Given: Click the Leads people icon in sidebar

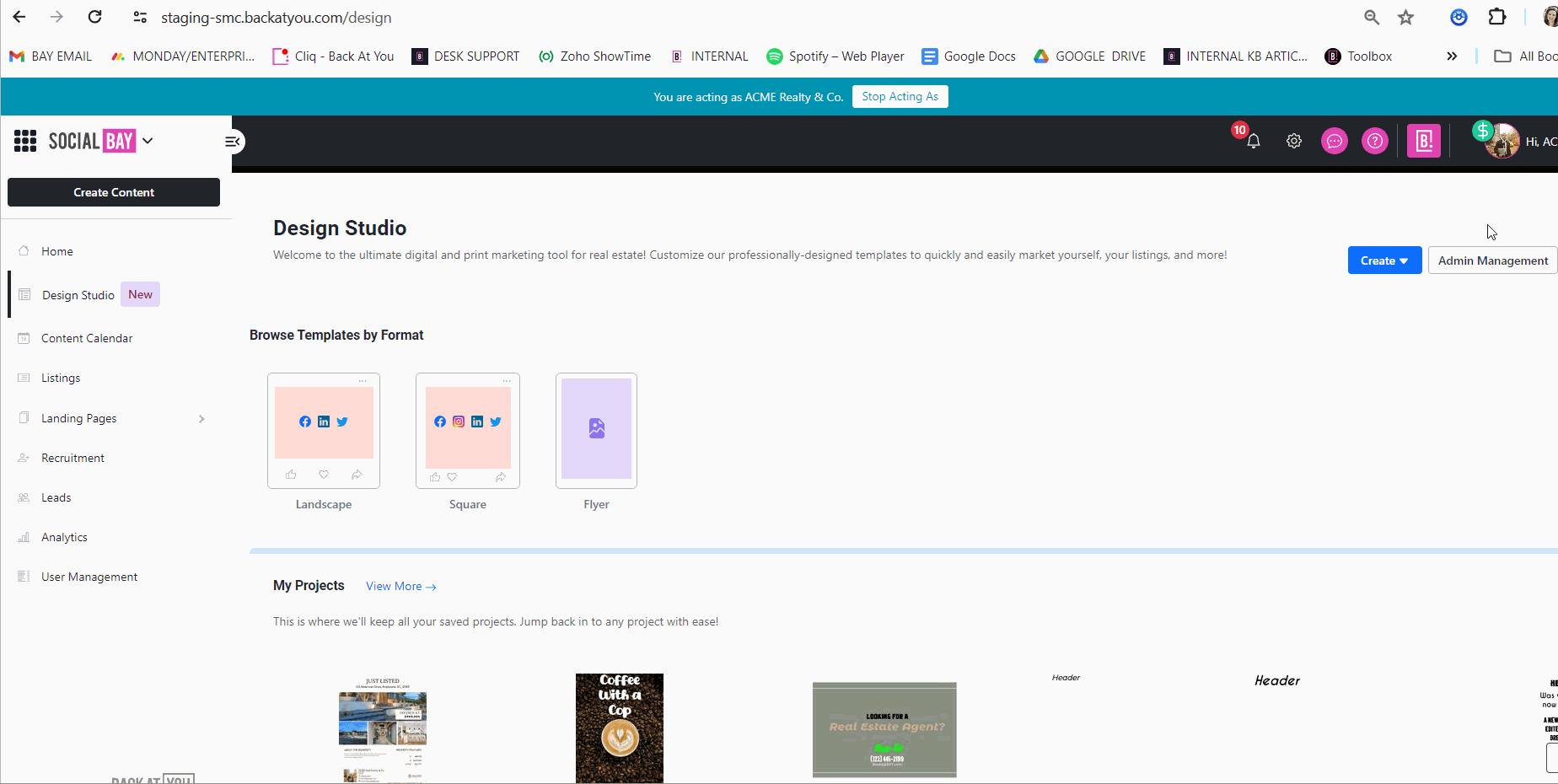Looking at the screenshot, I should 24,497.
